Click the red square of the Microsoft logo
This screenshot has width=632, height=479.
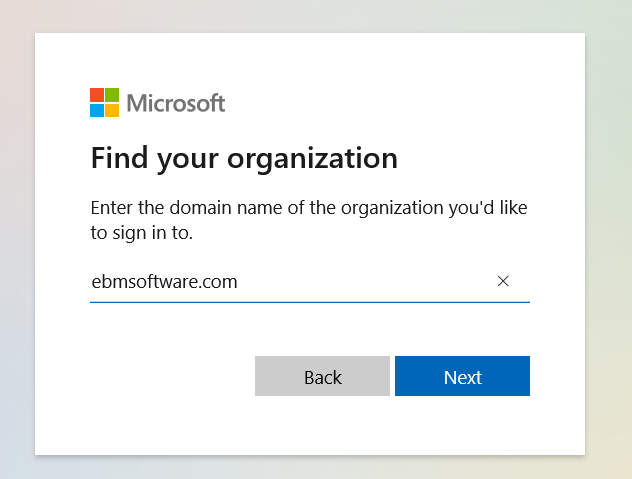point(97,95)
